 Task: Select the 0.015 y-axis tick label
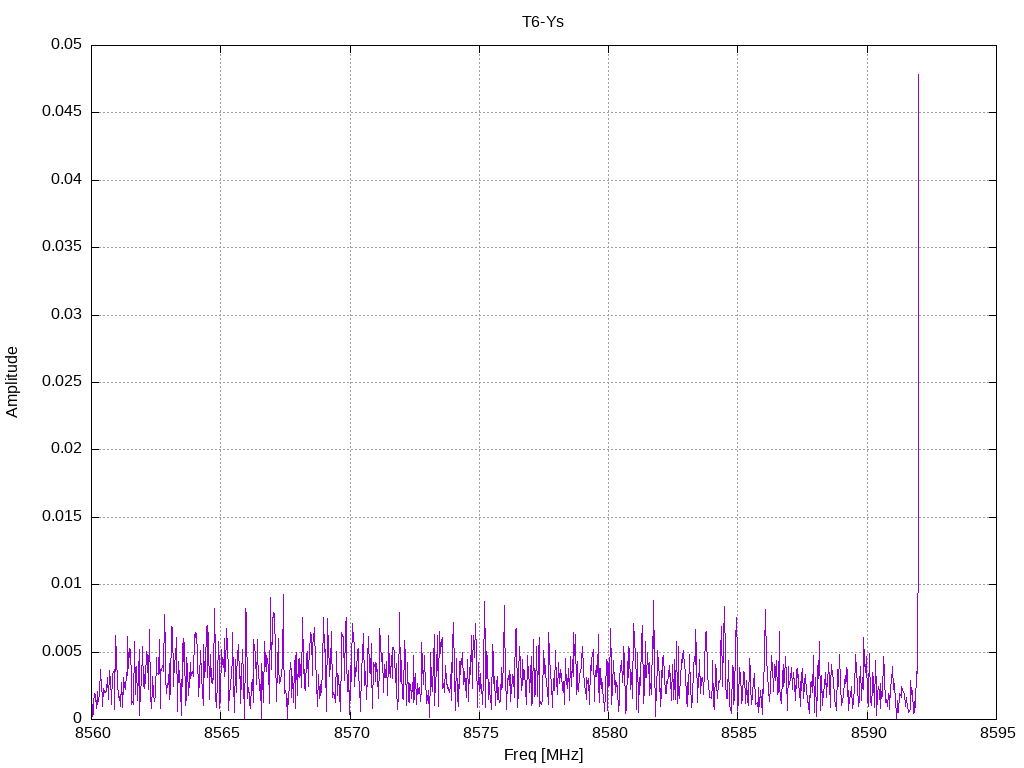62,517
